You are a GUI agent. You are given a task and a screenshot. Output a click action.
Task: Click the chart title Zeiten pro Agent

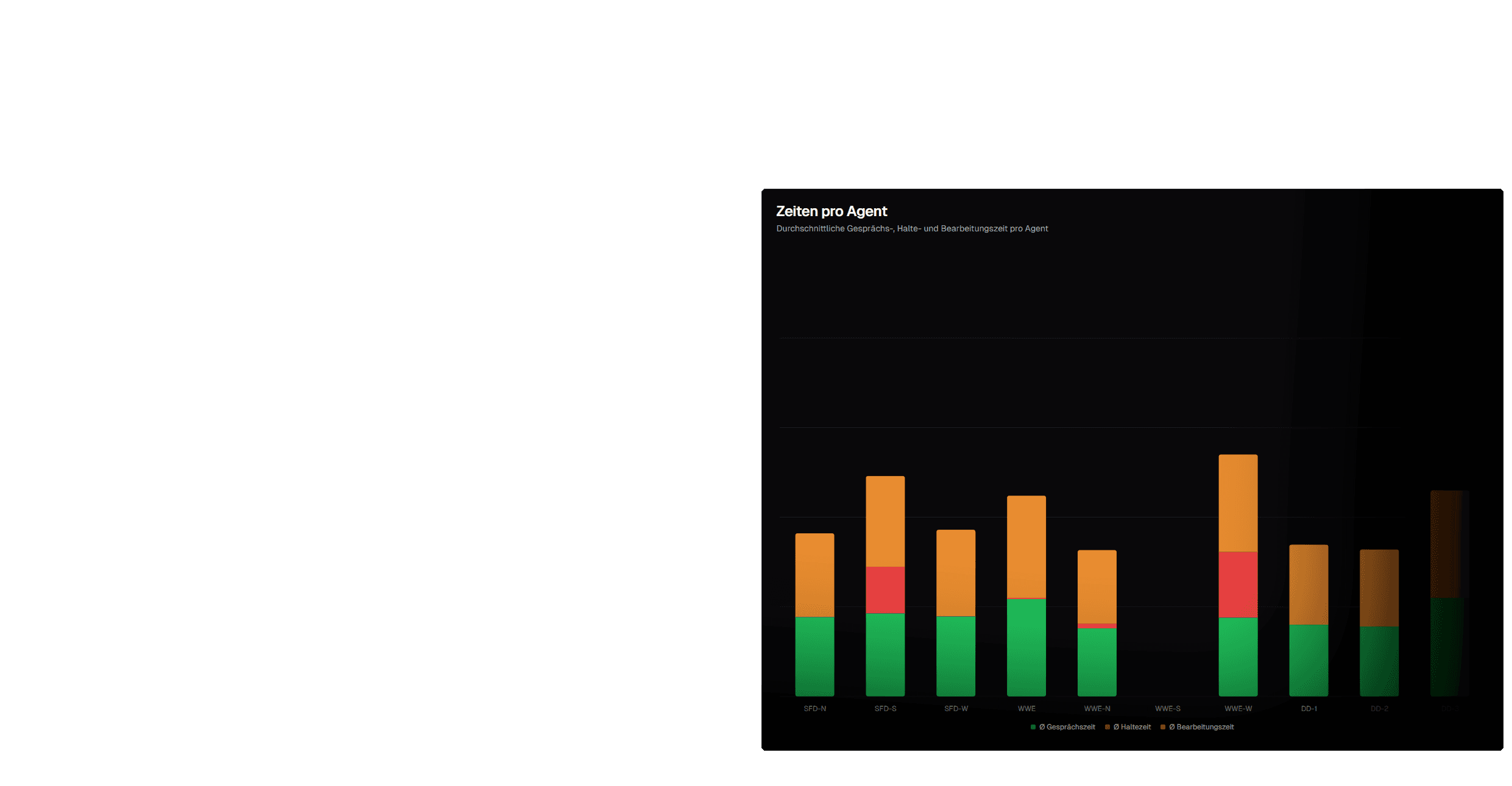[832, 211]
